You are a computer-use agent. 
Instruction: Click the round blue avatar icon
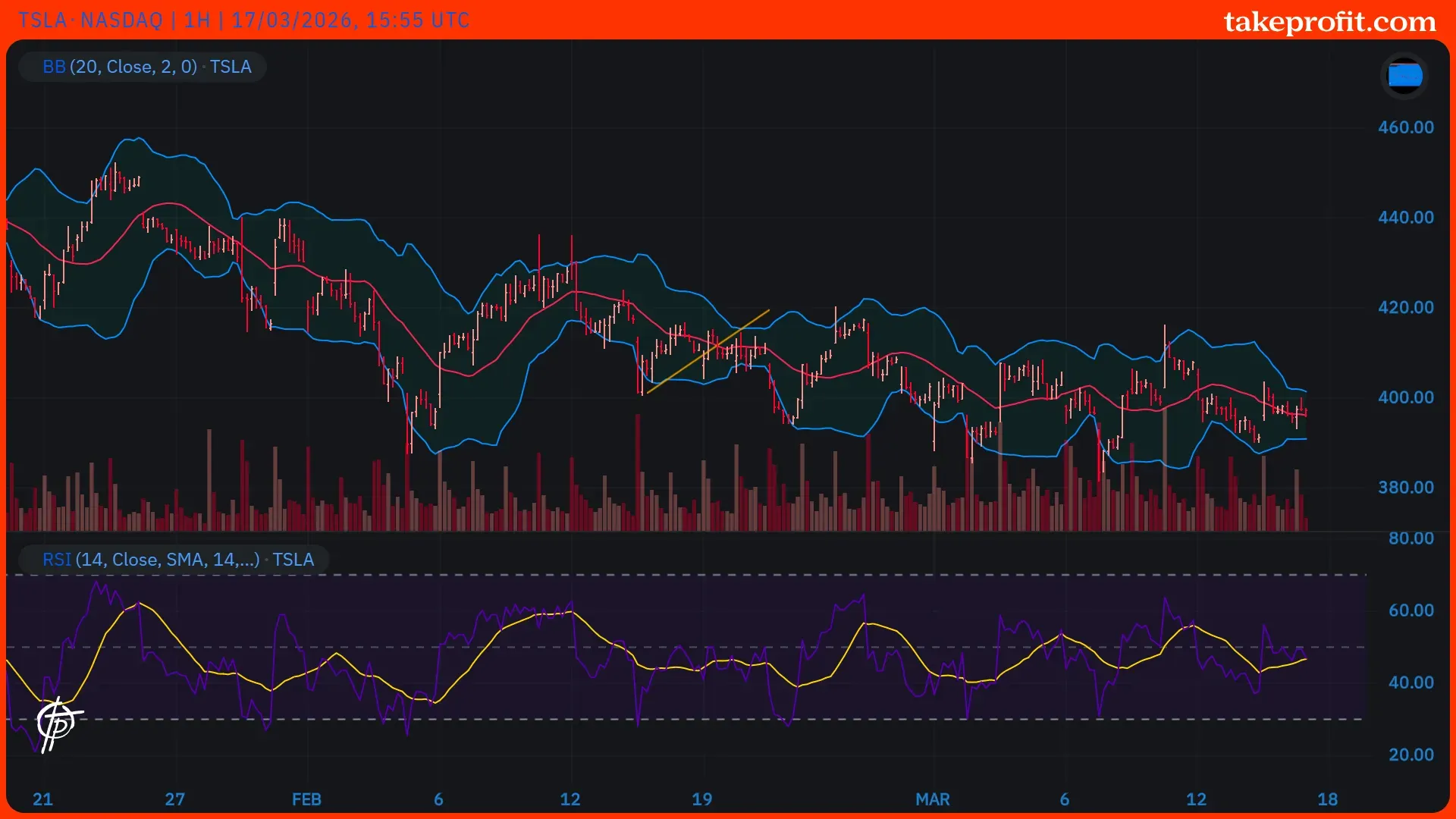coord(1404,76)
